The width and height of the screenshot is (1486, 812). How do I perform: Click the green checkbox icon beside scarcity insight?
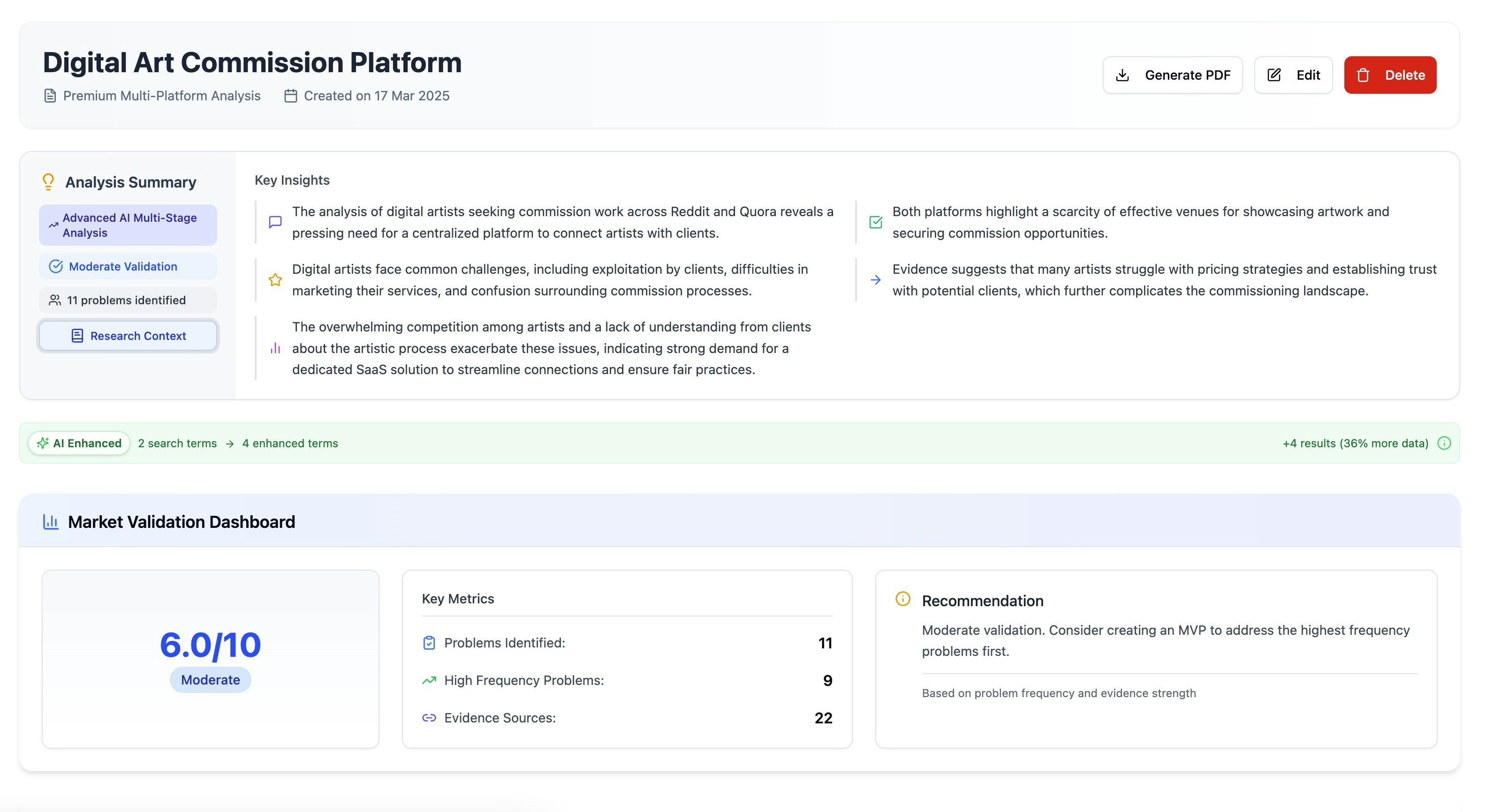click(x=875, y=222)
